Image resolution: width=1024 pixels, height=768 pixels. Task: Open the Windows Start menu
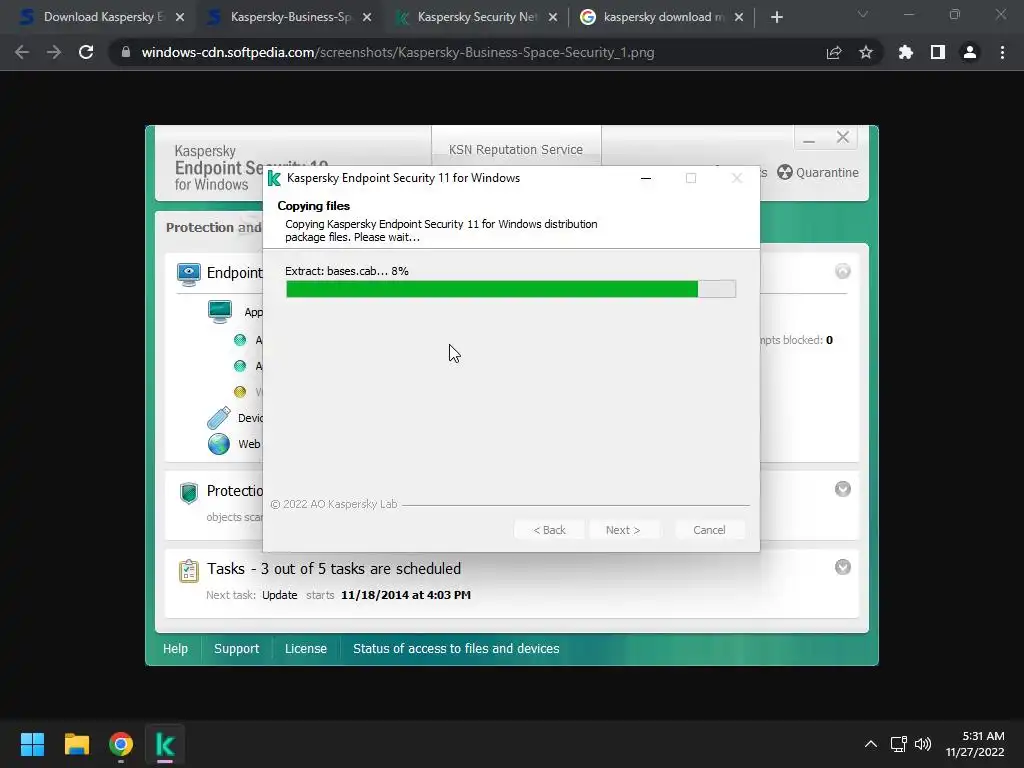pos(32,744)
